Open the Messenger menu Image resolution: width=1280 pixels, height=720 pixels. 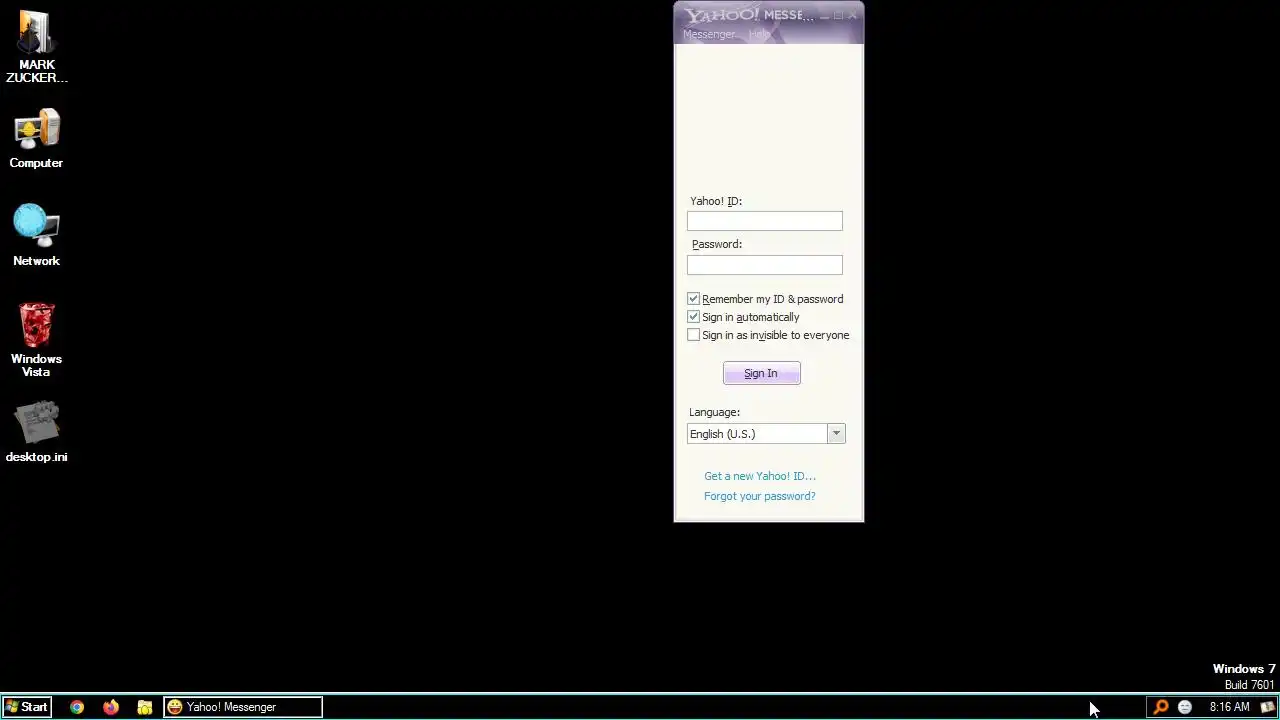[710, 34]
